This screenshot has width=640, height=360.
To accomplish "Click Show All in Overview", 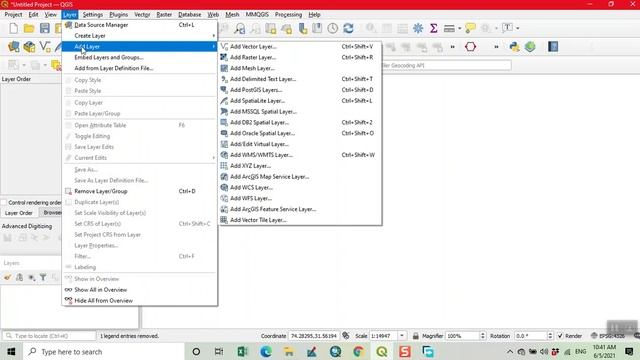I will 139,289.
